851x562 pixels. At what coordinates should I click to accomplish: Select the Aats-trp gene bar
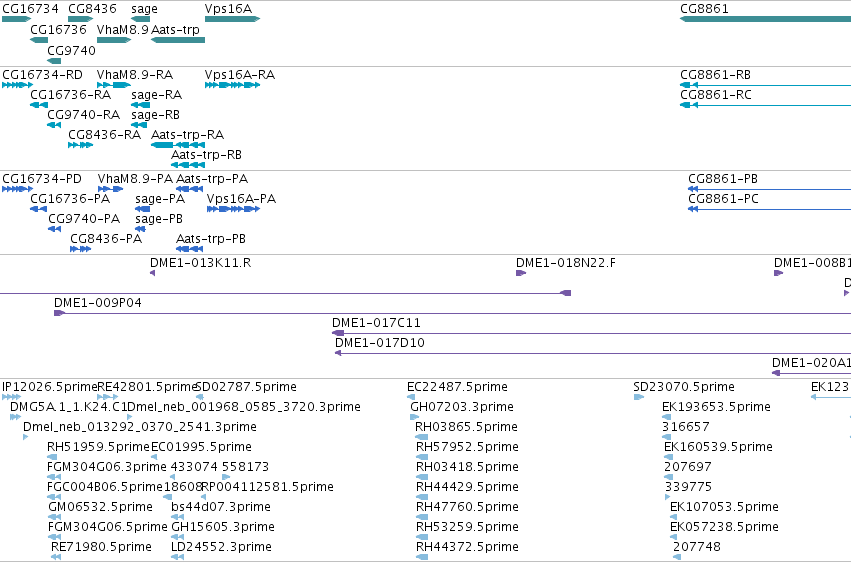click(178, 40)
